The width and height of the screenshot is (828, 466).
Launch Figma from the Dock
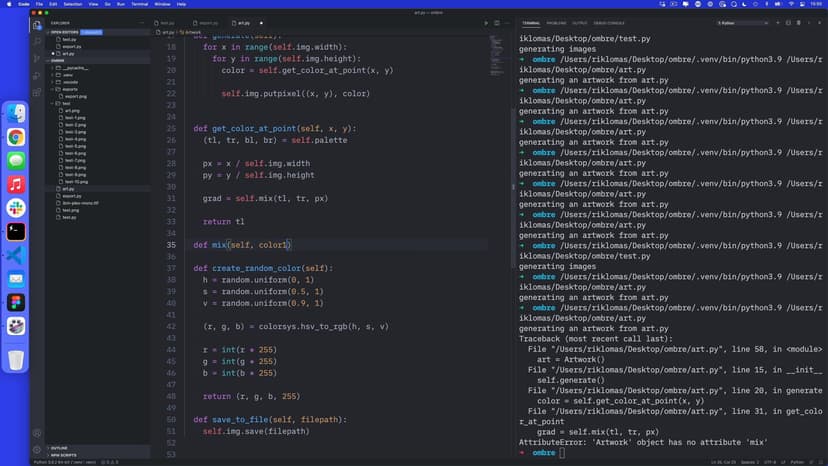pos(16,302)
